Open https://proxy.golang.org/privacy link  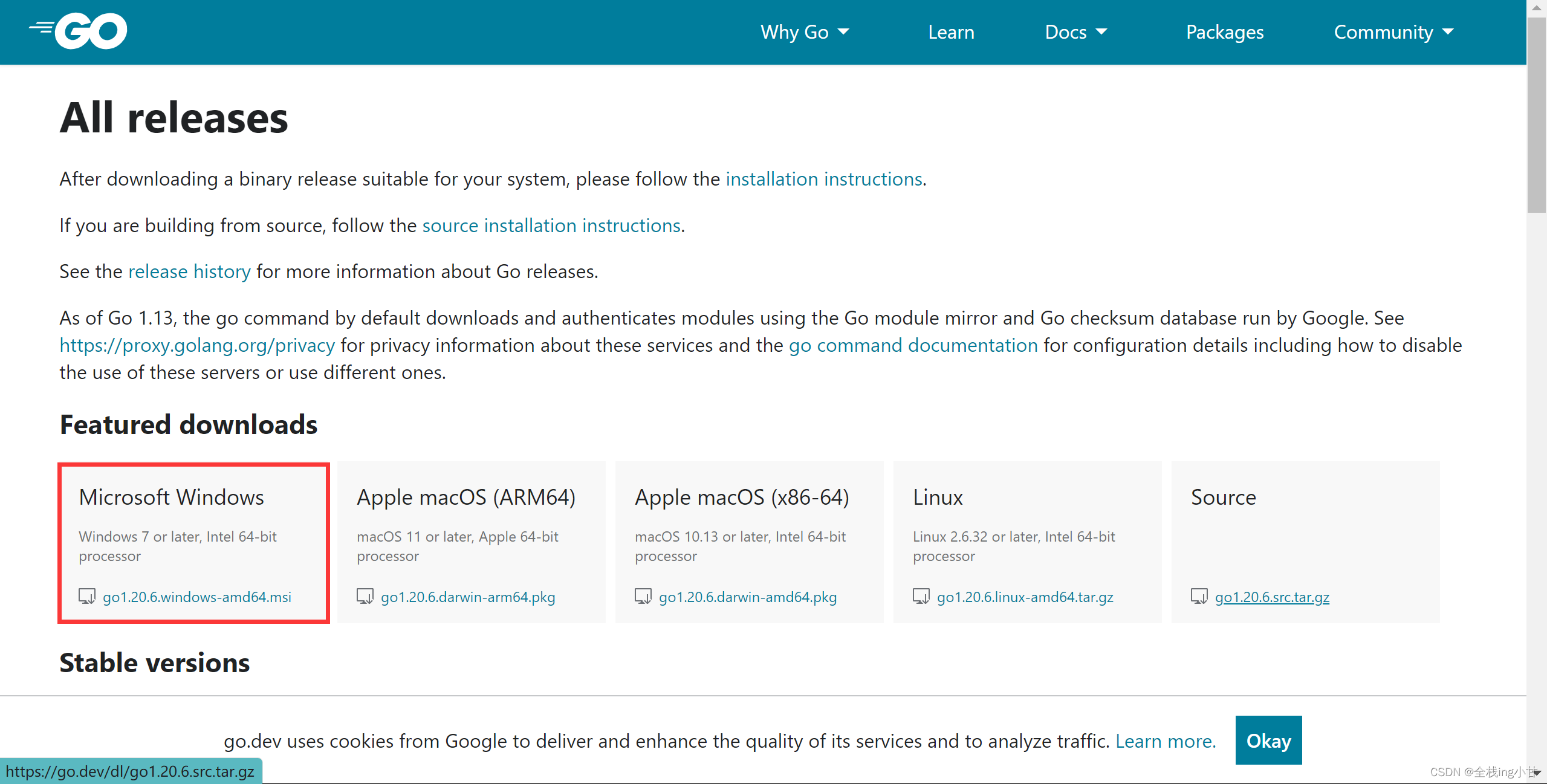pos(197,345)
